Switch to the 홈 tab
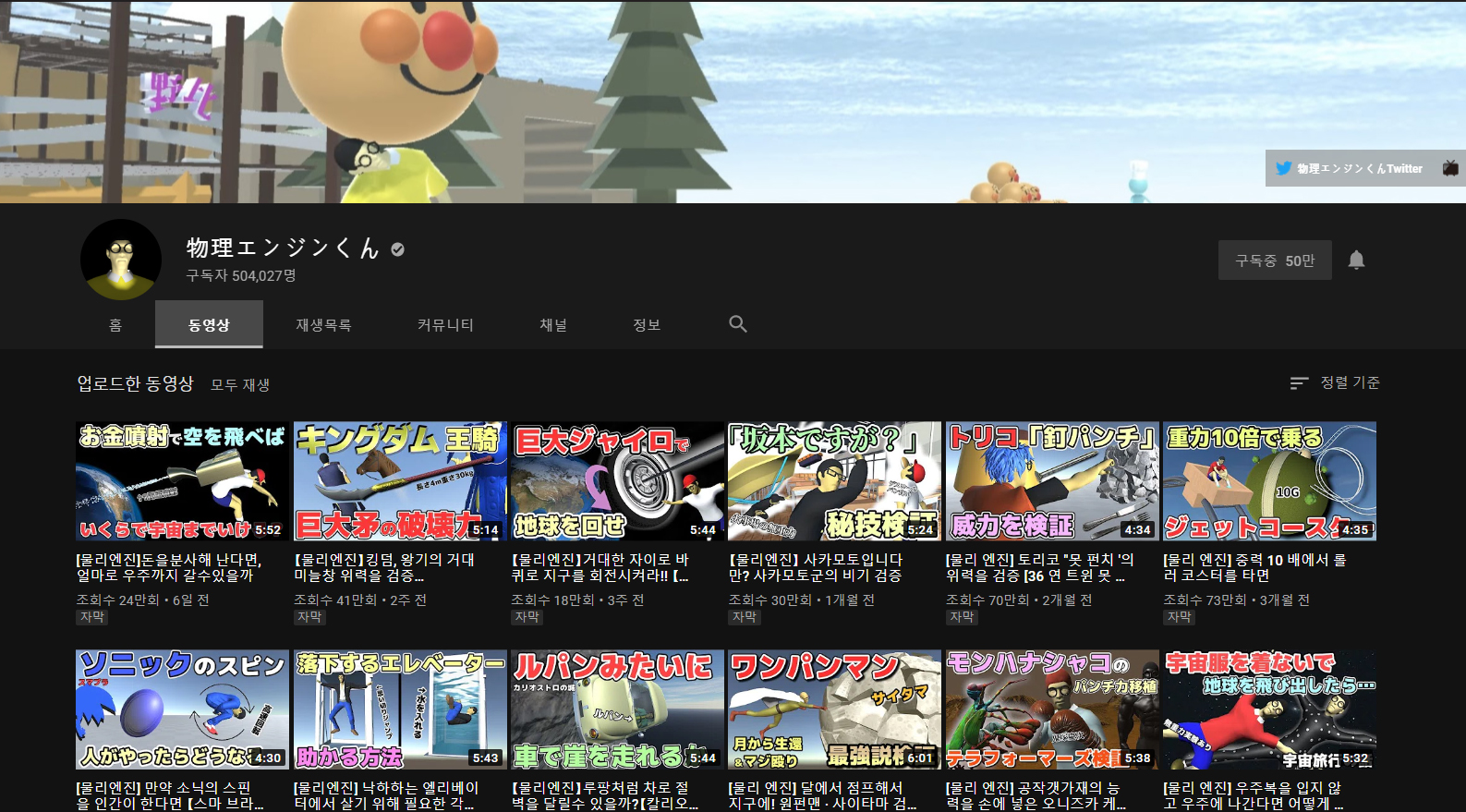Screen dimensions: 1466x812 click(x=115, y=325)
